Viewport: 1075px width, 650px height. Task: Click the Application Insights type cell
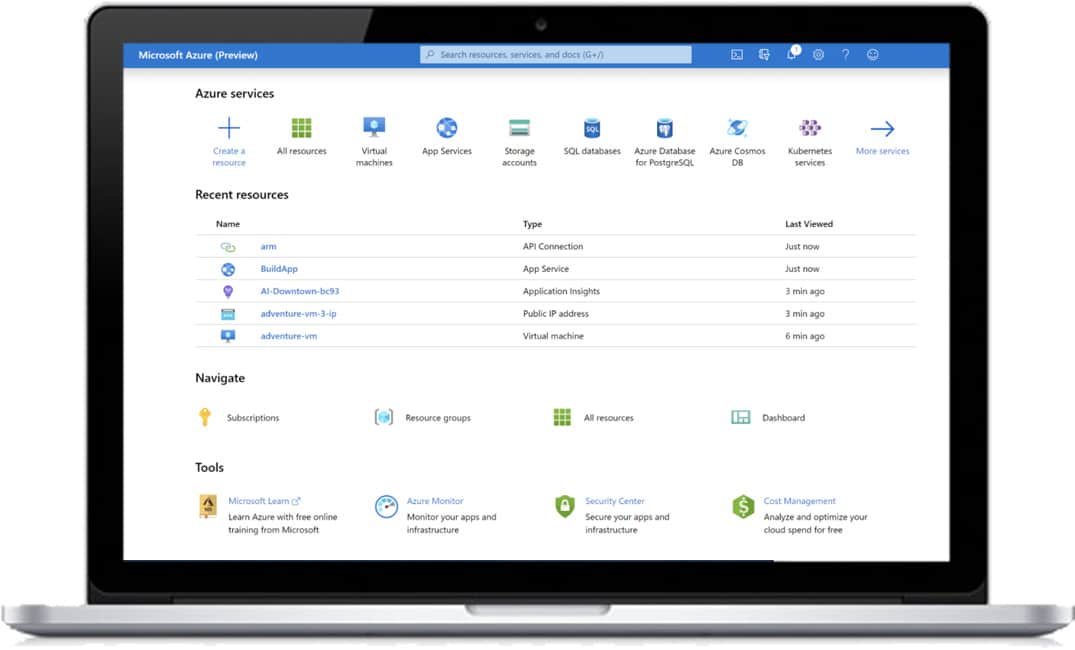561,291
